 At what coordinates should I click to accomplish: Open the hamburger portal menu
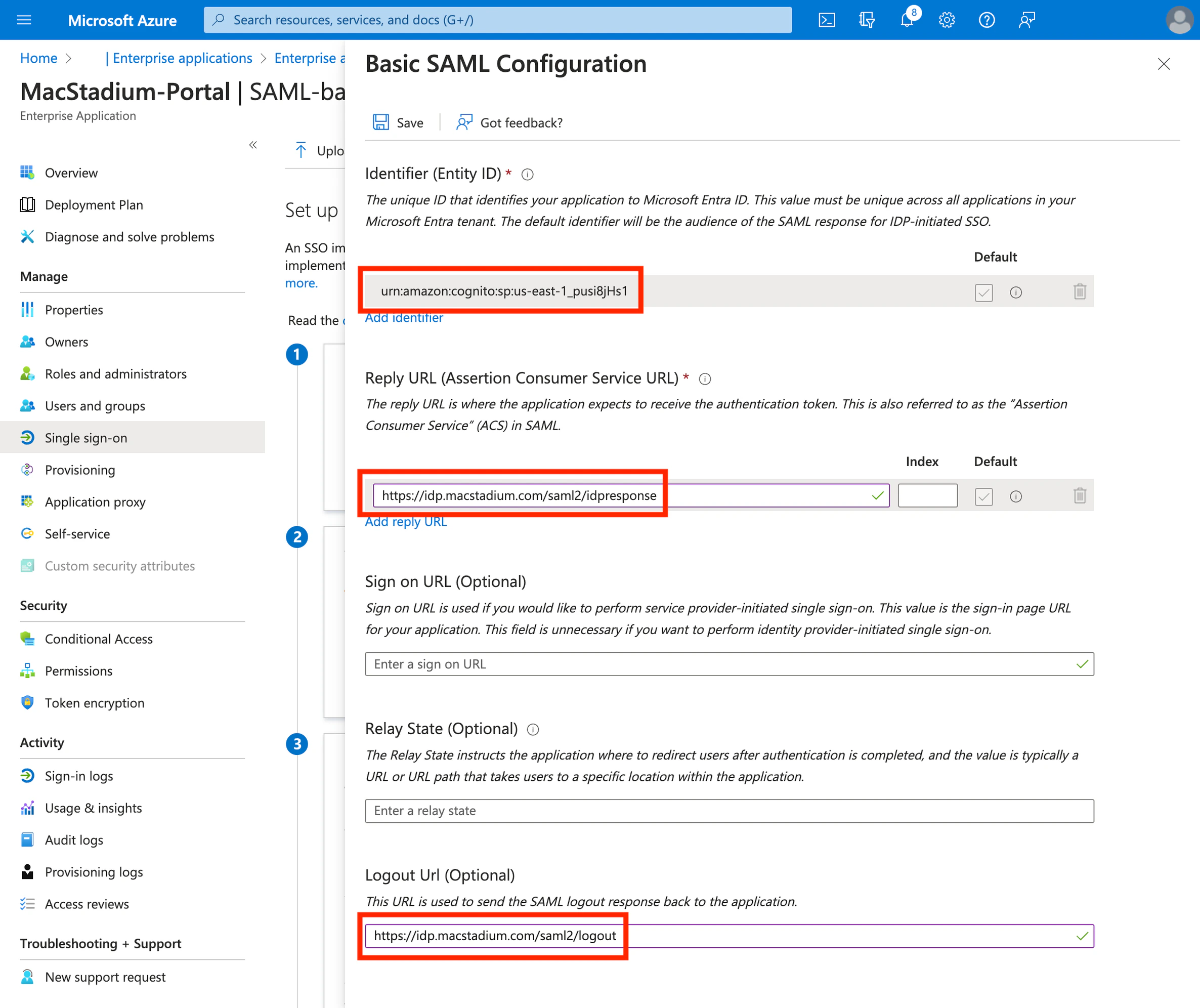(24, 20)
